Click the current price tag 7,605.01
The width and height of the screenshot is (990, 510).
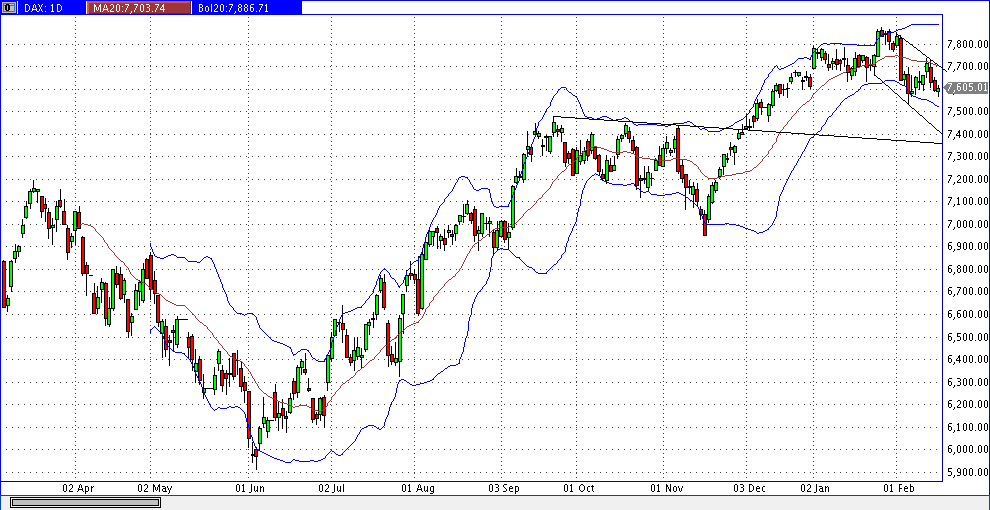[x=967, y=88]
